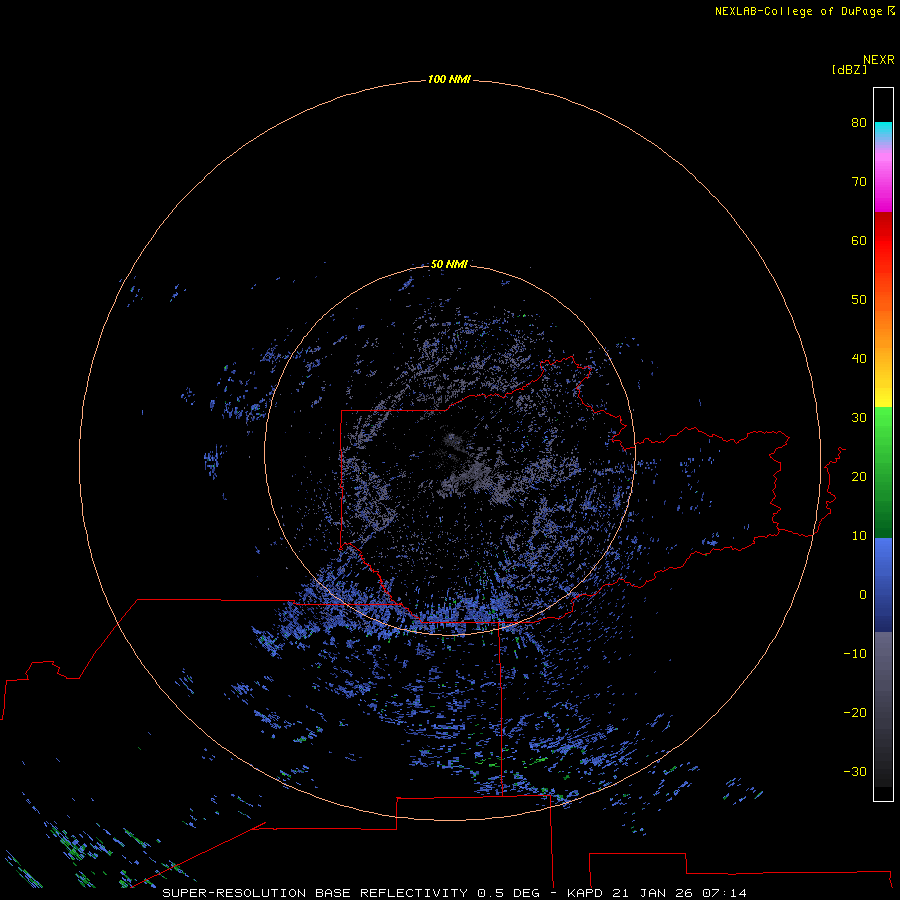Click the 30 value on the dBZ scale
900x900 pixels.
(x=859, y=417)
